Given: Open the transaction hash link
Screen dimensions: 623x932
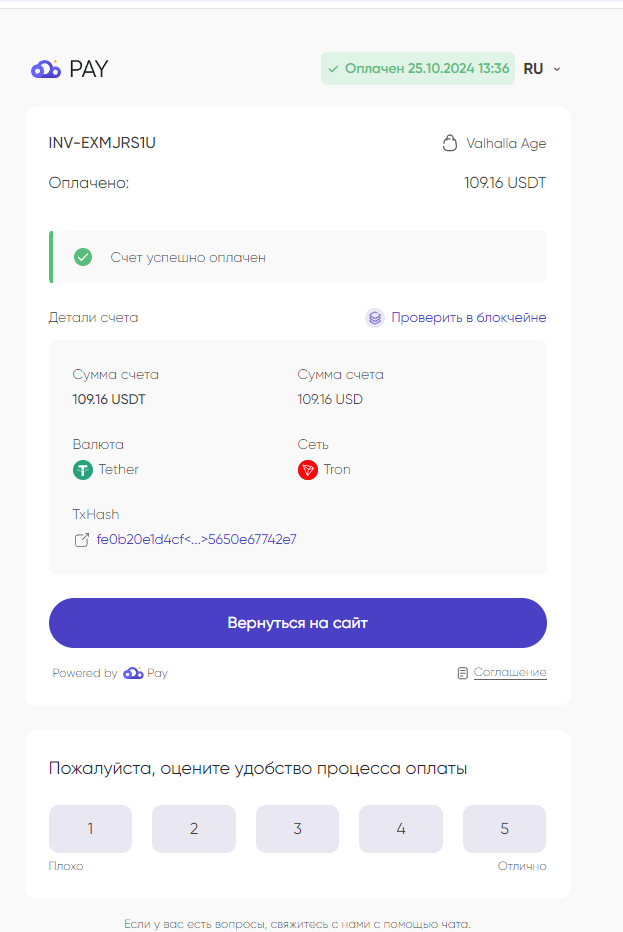Looking at the screenshot, I should [x=196, y=540].
